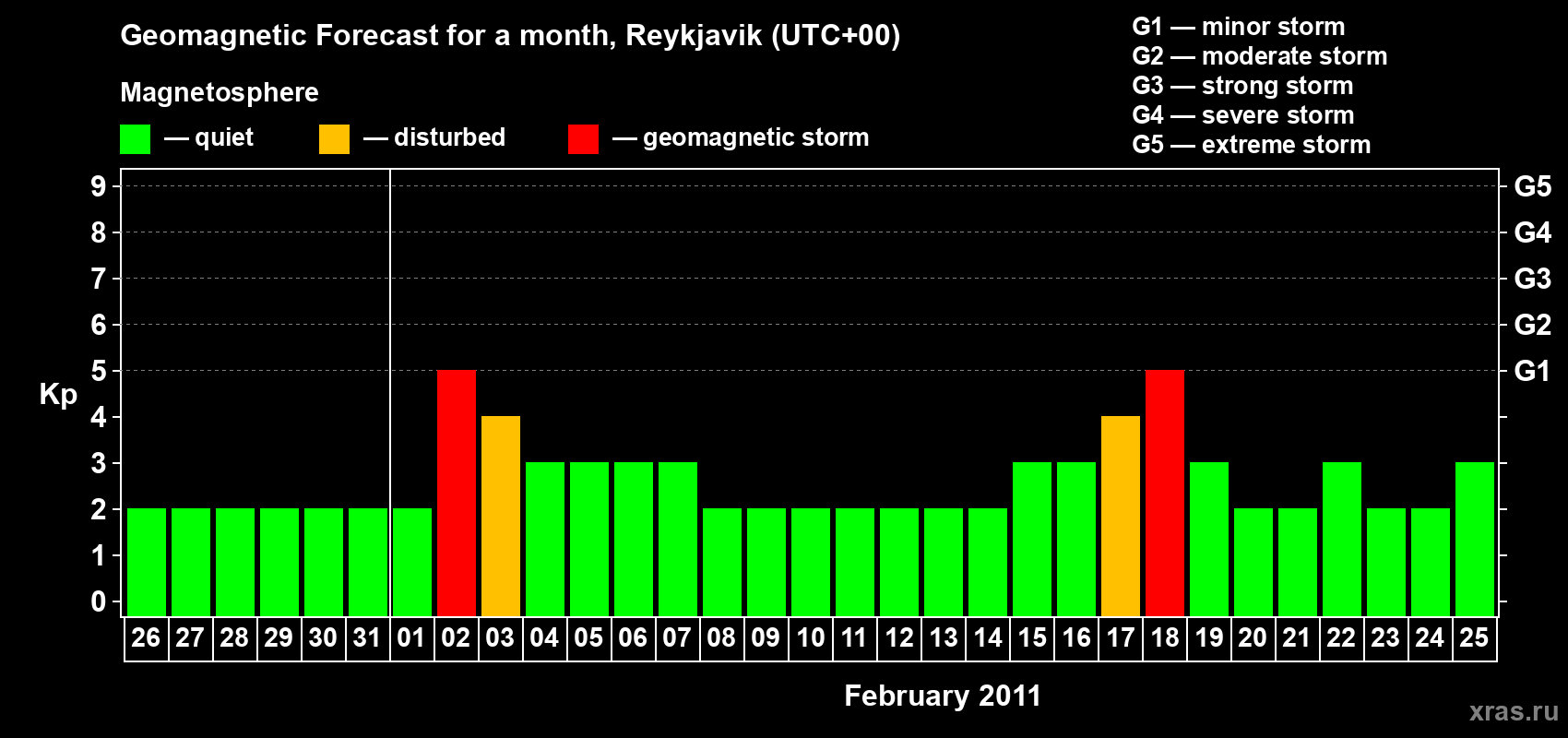Click the green bar for day 10
Viewport: 1568px width, 738px height.
click(811, 562)
